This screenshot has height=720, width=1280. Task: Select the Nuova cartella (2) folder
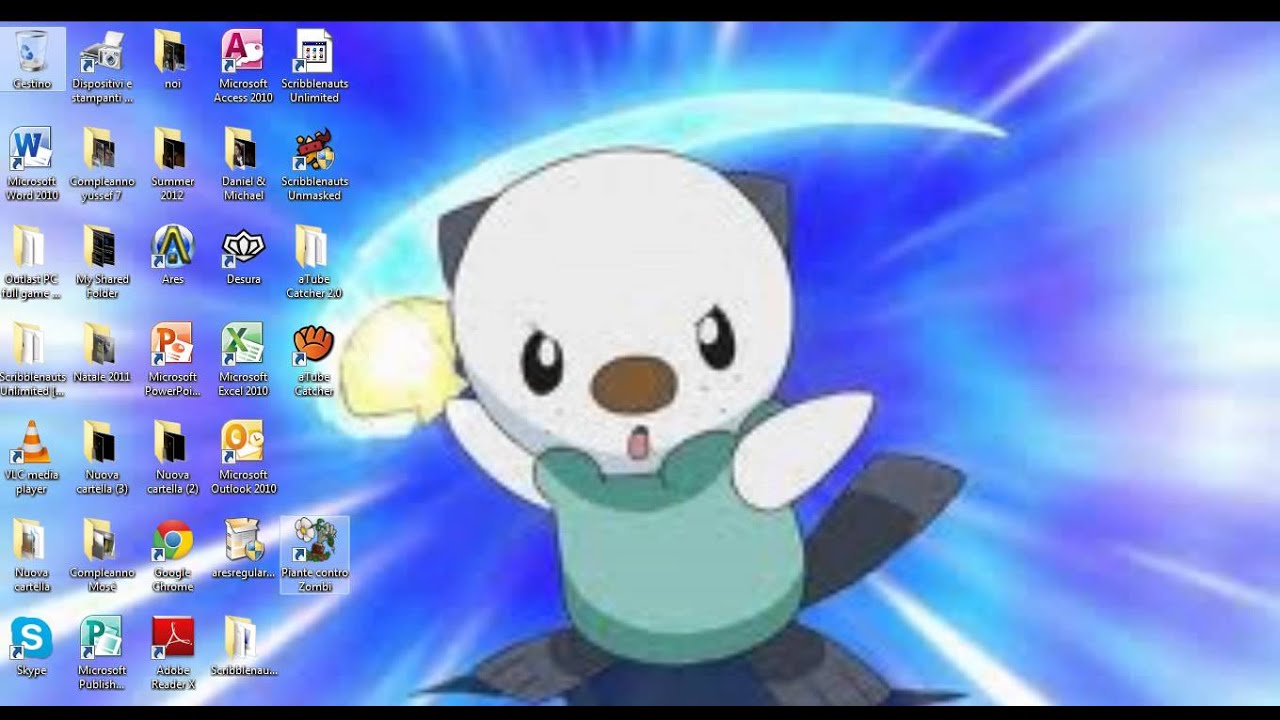click(x=172, y=459)
